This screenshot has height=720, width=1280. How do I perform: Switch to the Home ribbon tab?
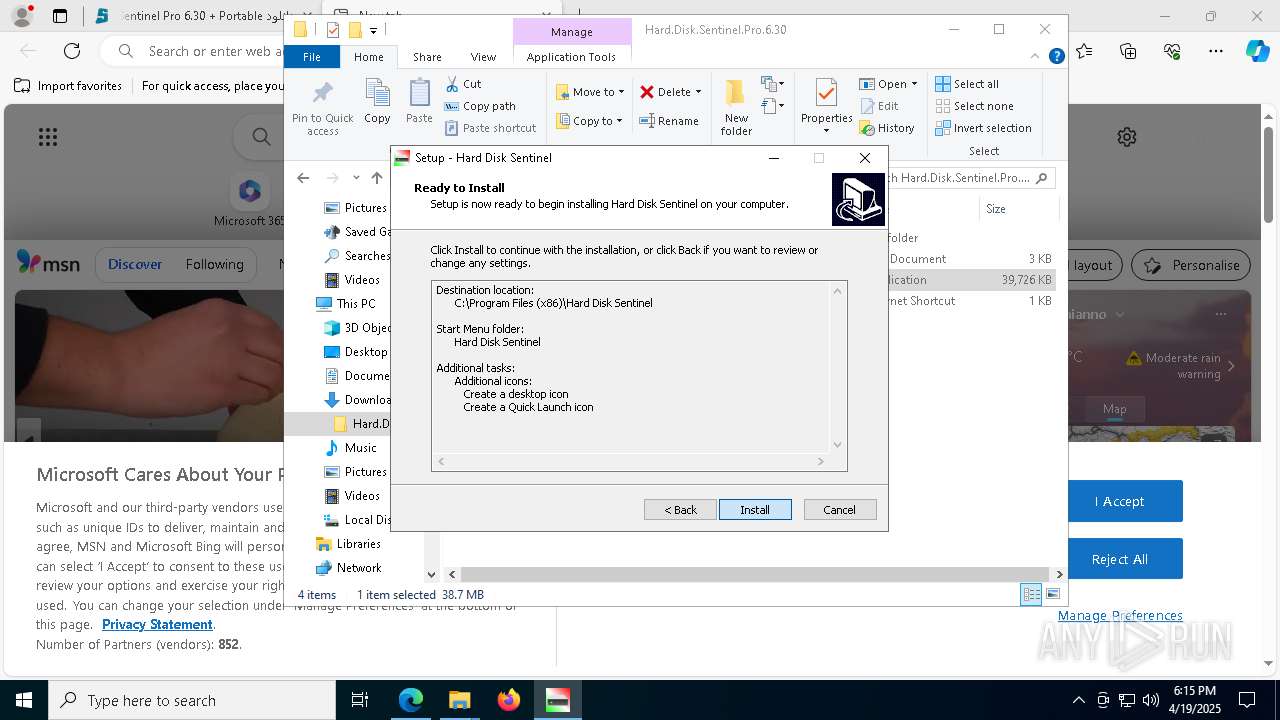click(x=368, y=57)
